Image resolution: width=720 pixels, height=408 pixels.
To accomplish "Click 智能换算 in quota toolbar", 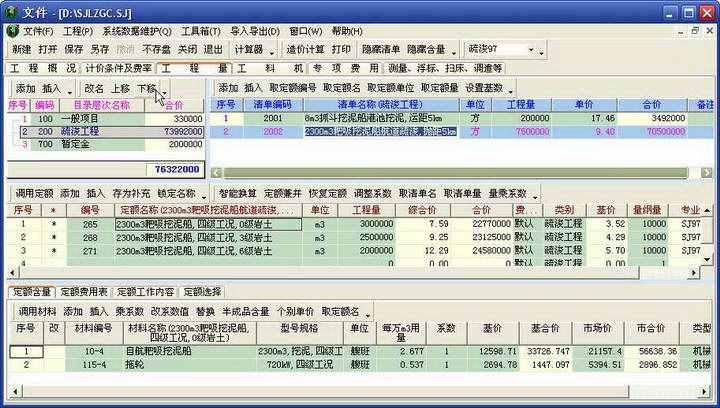I will pos(237,194).
